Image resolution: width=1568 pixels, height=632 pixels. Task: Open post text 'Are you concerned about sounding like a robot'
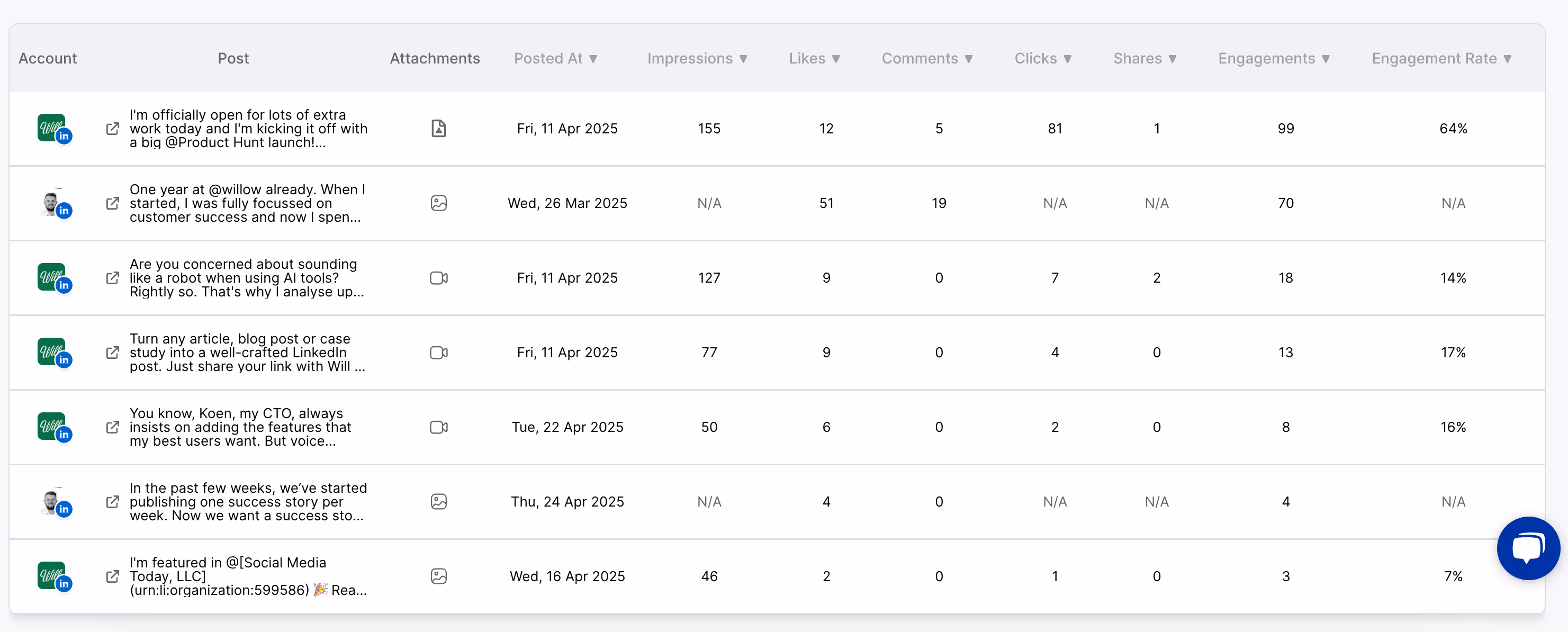point(247,278)
